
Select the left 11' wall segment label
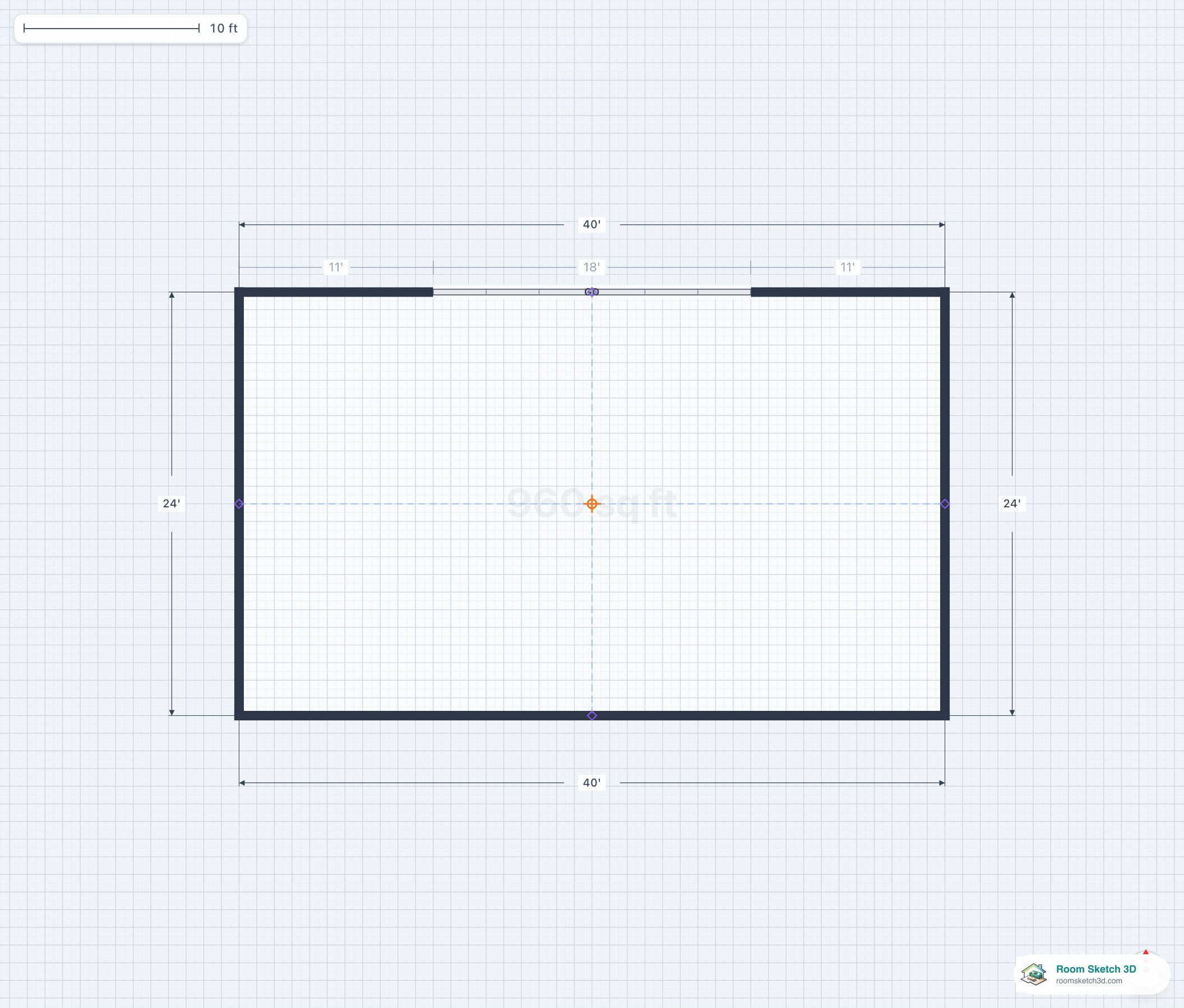click(335, 267)
